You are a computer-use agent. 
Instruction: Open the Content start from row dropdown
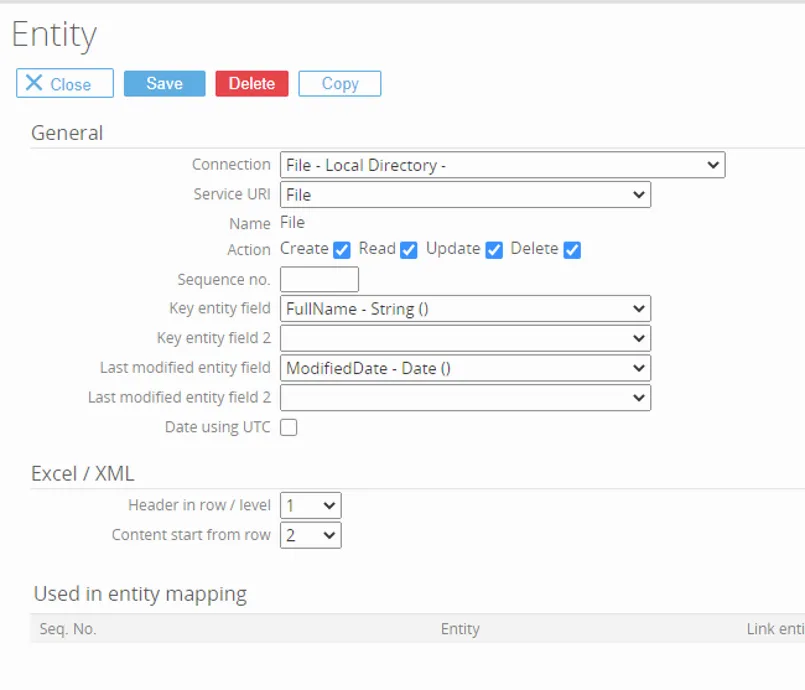click(x=310, y=536)
